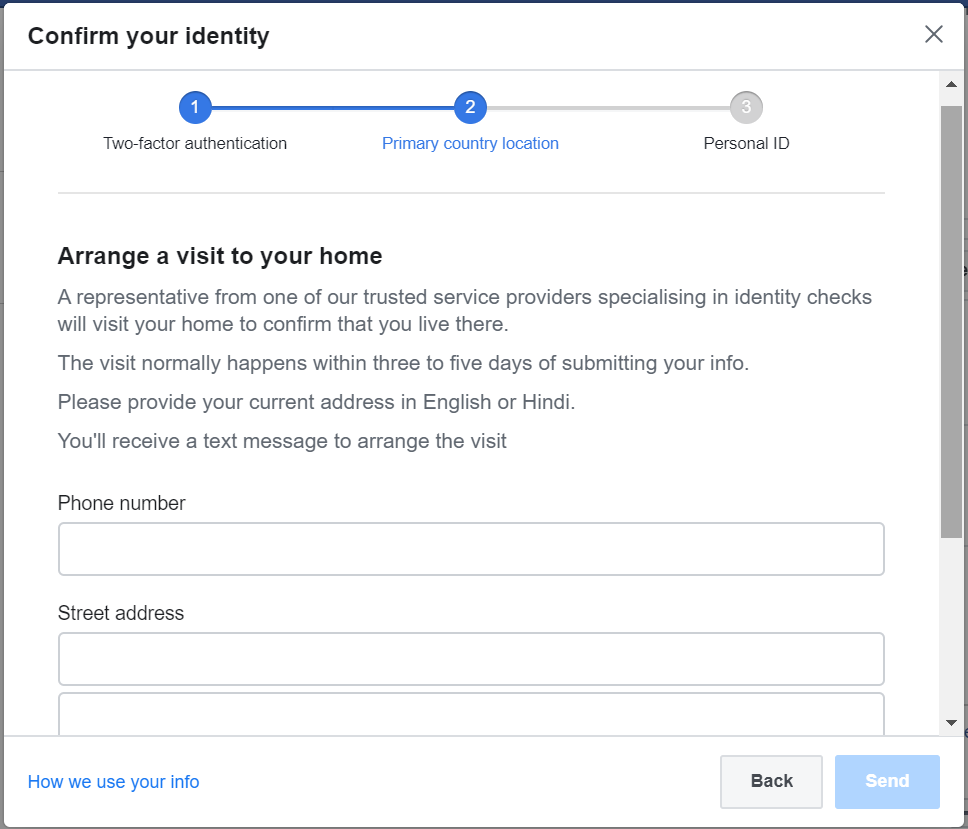The height and width of the screenshot is (829, 968).
Task: Click the first Street address field
Action: 471,659
